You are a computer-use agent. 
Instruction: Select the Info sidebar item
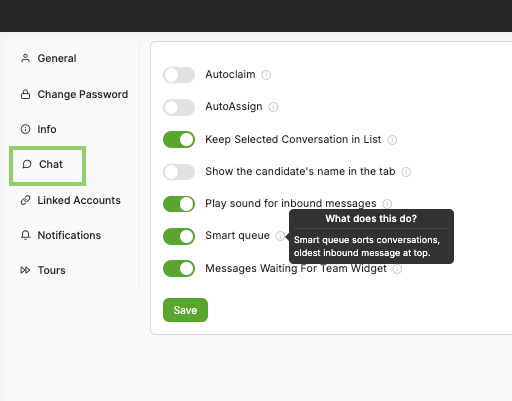point(39,129)
